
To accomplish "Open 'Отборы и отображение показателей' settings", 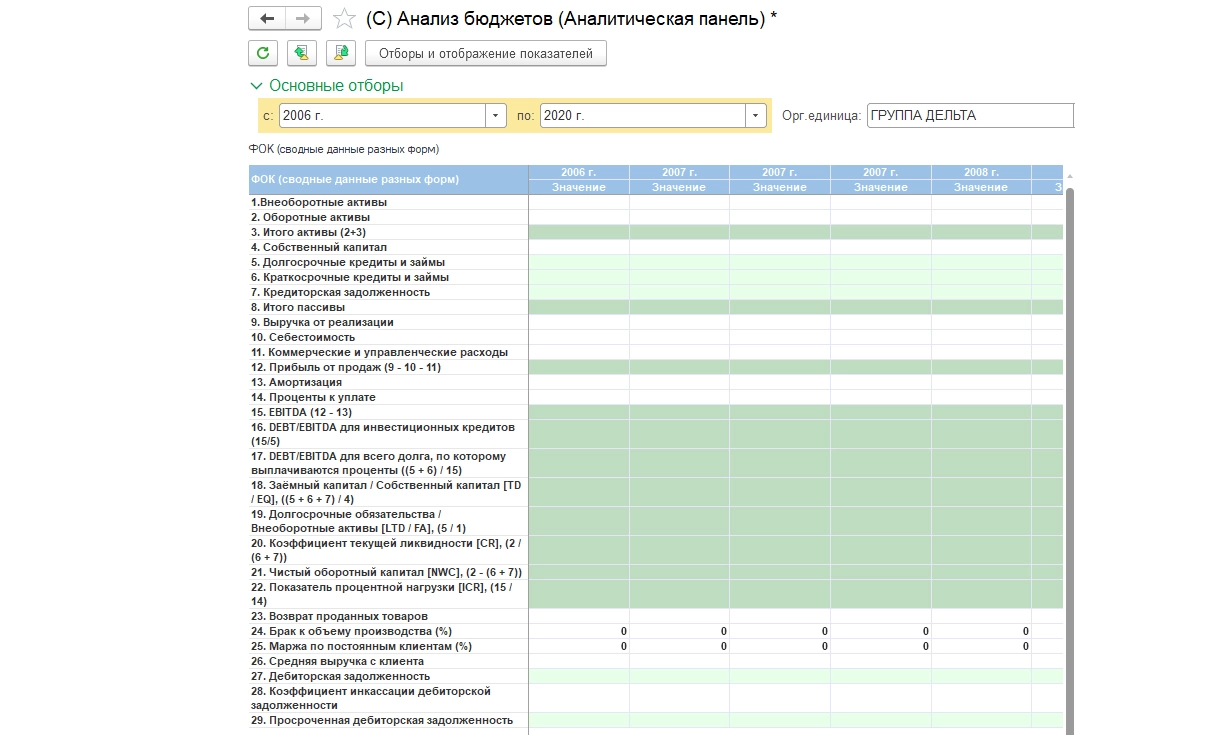I will pyautogui.click(x=486, y=53).
